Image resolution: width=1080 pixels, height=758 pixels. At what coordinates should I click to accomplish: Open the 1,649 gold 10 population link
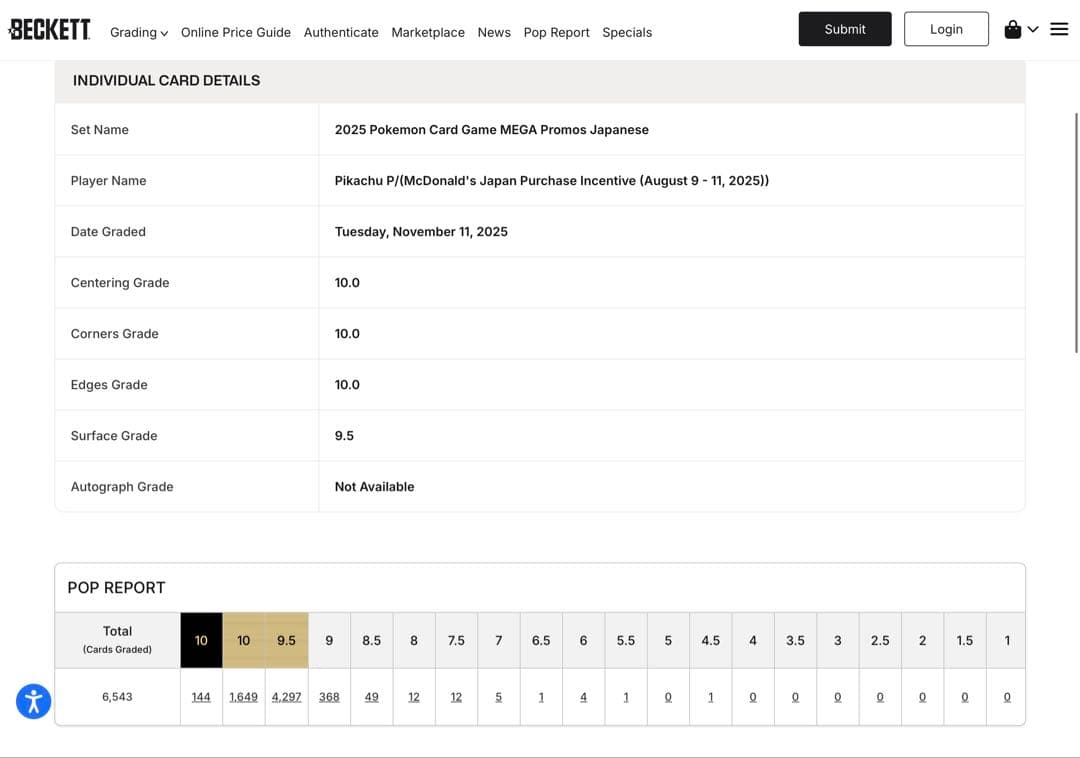[243, 697]
